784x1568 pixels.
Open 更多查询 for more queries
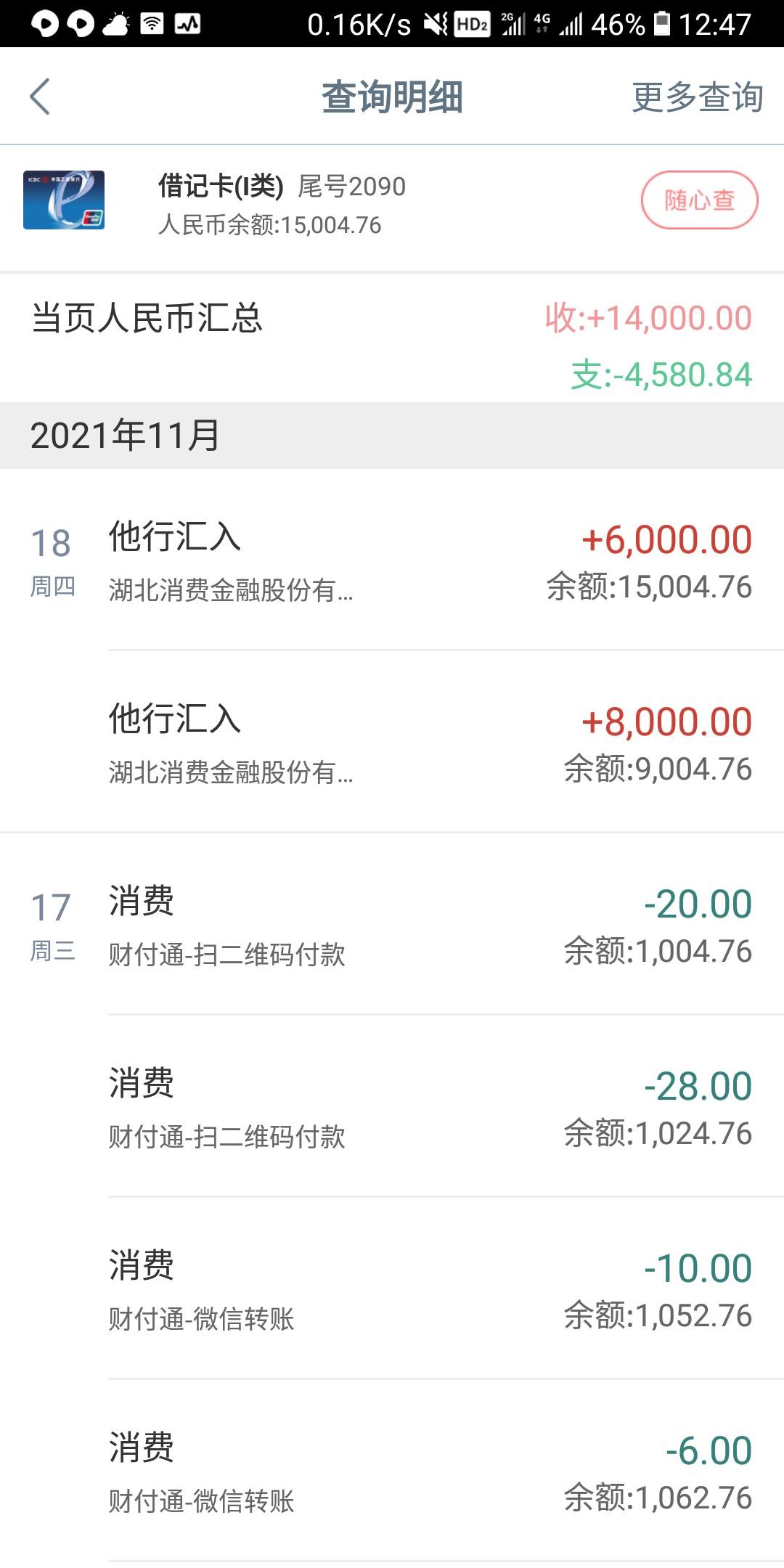click(x=697, y=97)
